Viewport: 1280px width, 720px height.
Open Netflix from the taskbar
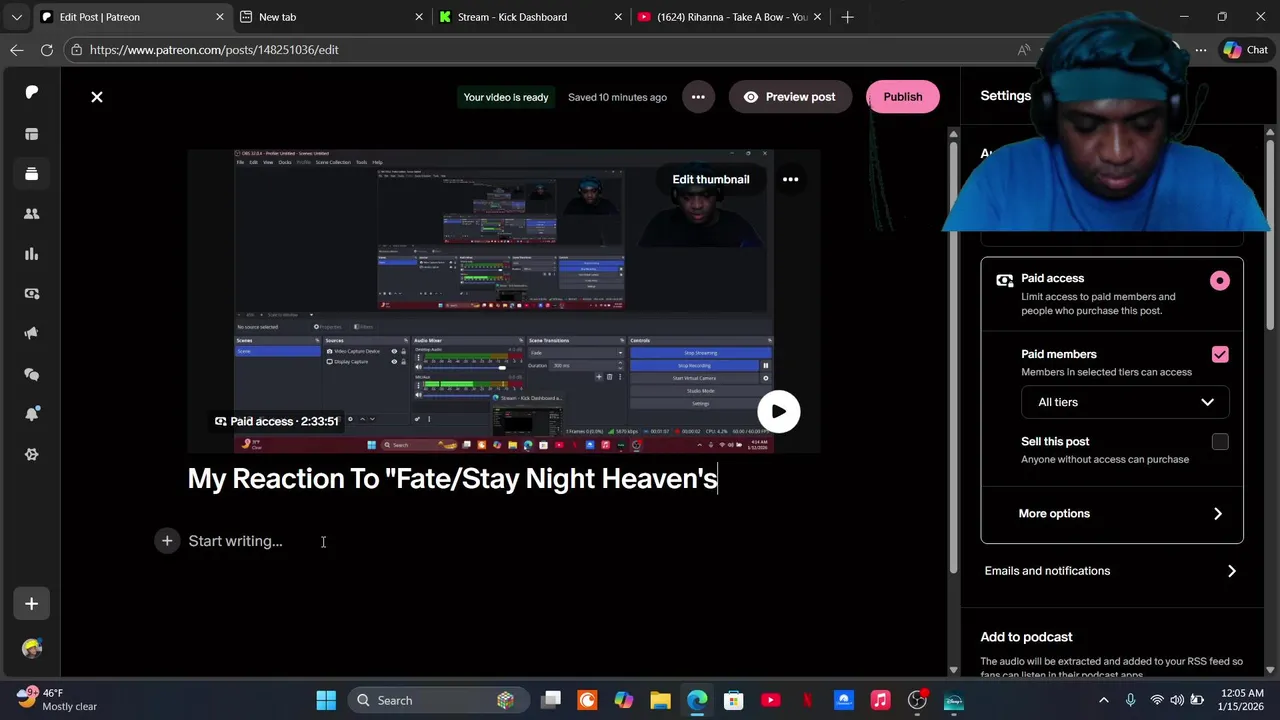point(807,700)
